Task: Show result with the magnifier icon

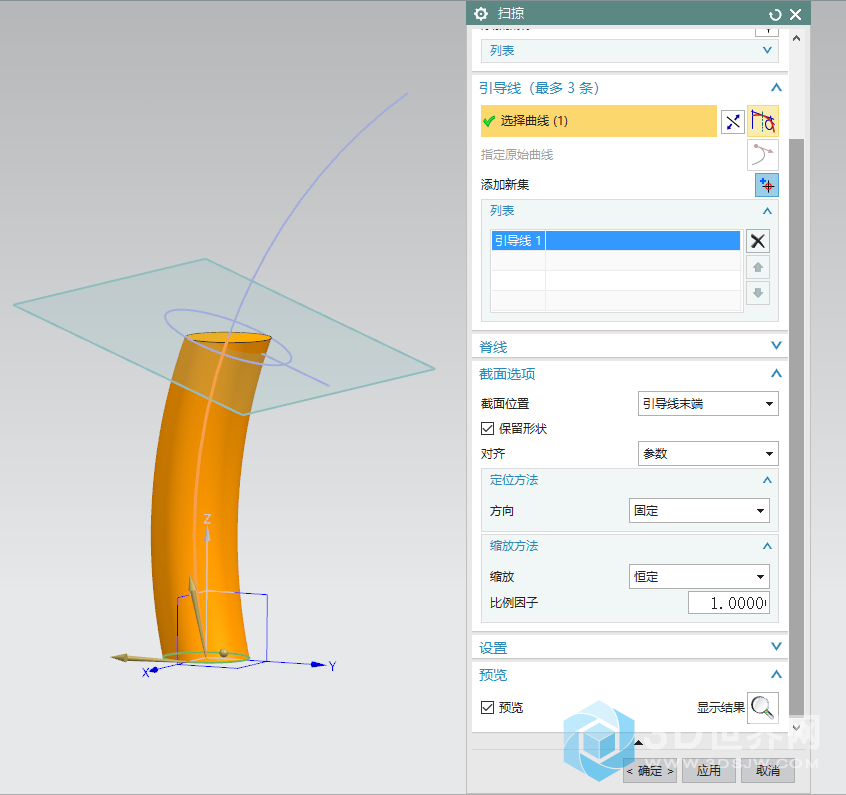Action: [x=762, y=708]
